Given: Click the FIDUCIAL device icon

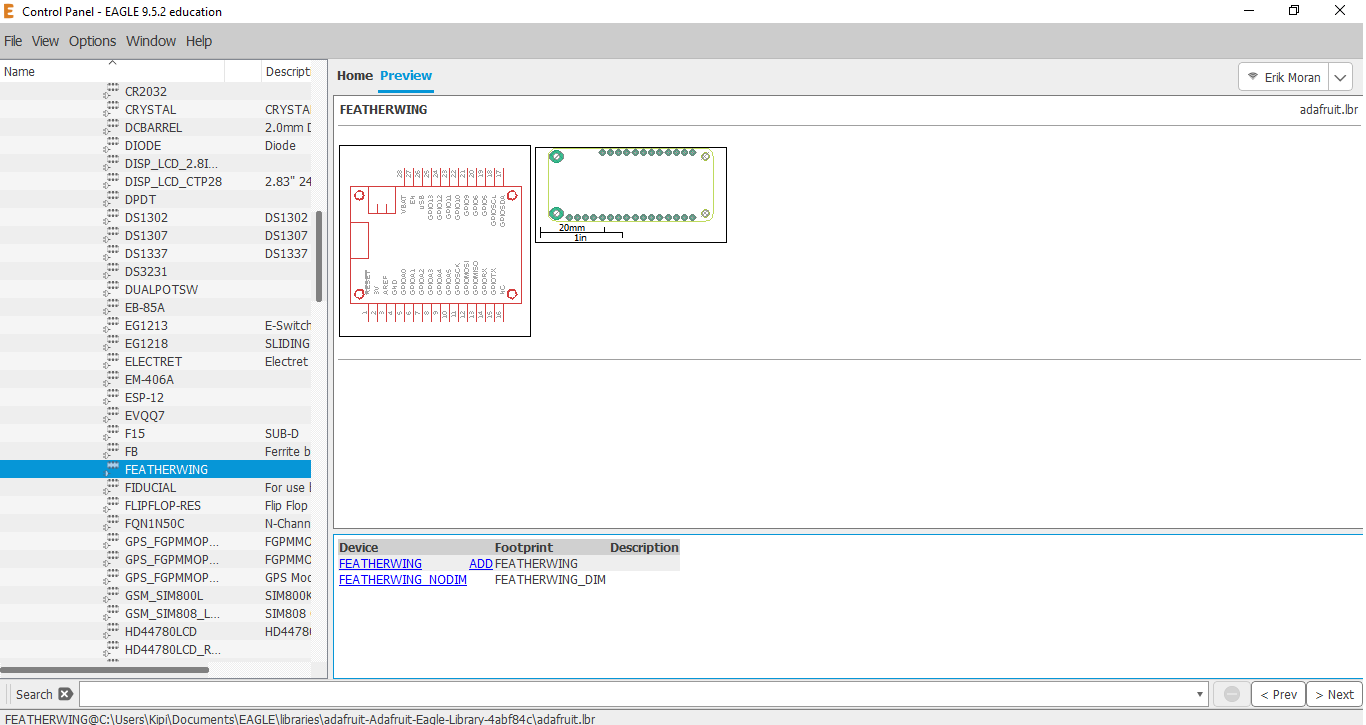Looking at the screenshot, I should [x=111, y=487].
